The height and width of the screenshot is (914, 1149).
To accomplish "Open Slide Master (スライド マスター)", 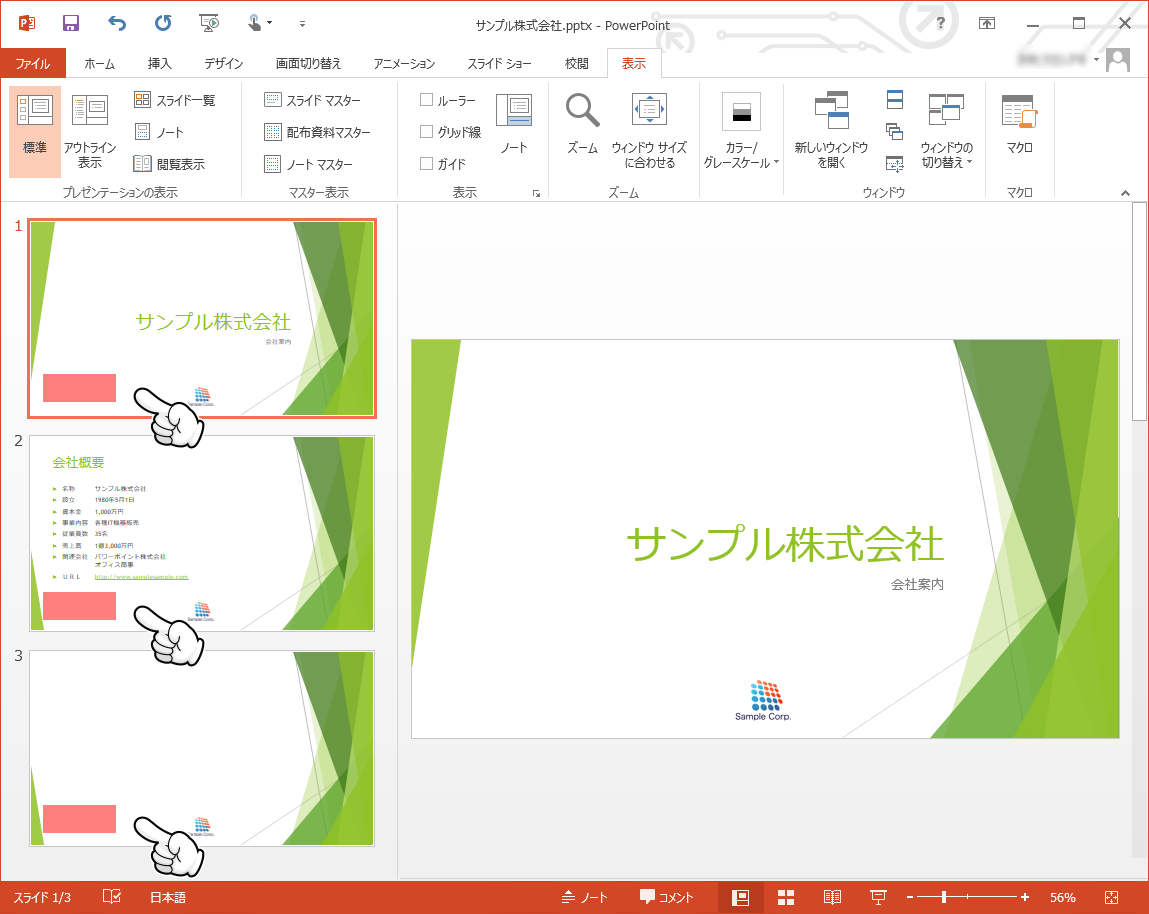I will click(312, 100).
